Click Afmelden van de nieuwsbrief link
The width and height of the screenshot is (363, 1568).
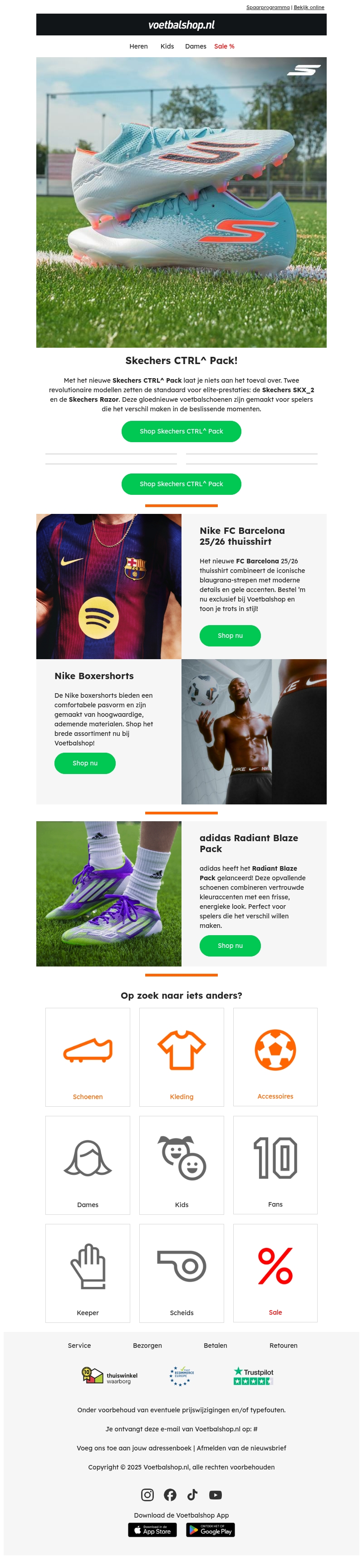(x=241, y=1448)
